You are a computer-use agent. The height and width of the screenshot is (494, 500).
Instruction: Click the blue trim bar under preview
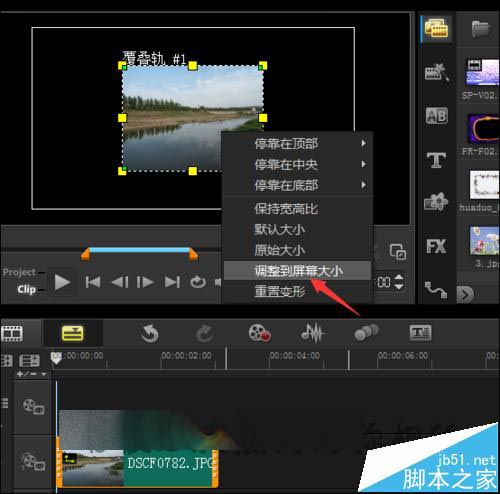tap(139, 250)
